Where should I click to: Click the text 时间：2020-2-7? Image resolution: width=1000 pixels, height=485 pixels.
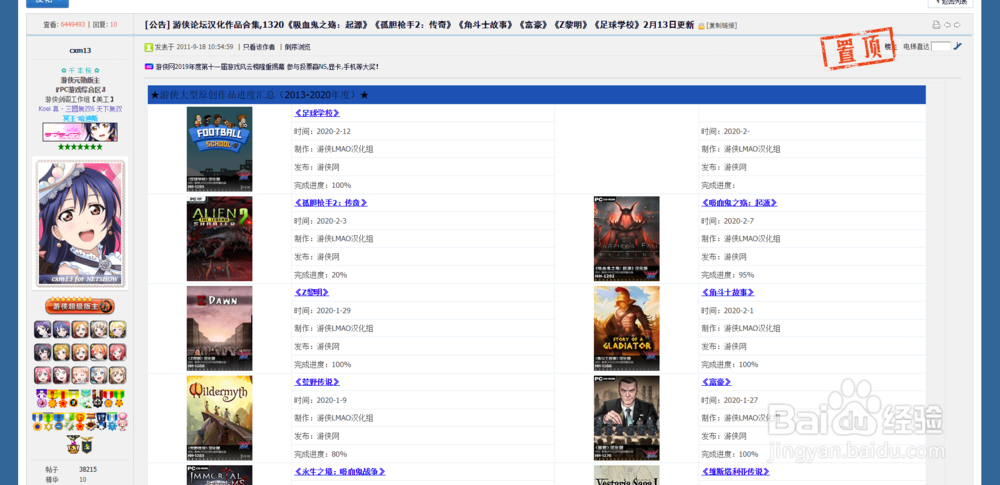point(727,221)
